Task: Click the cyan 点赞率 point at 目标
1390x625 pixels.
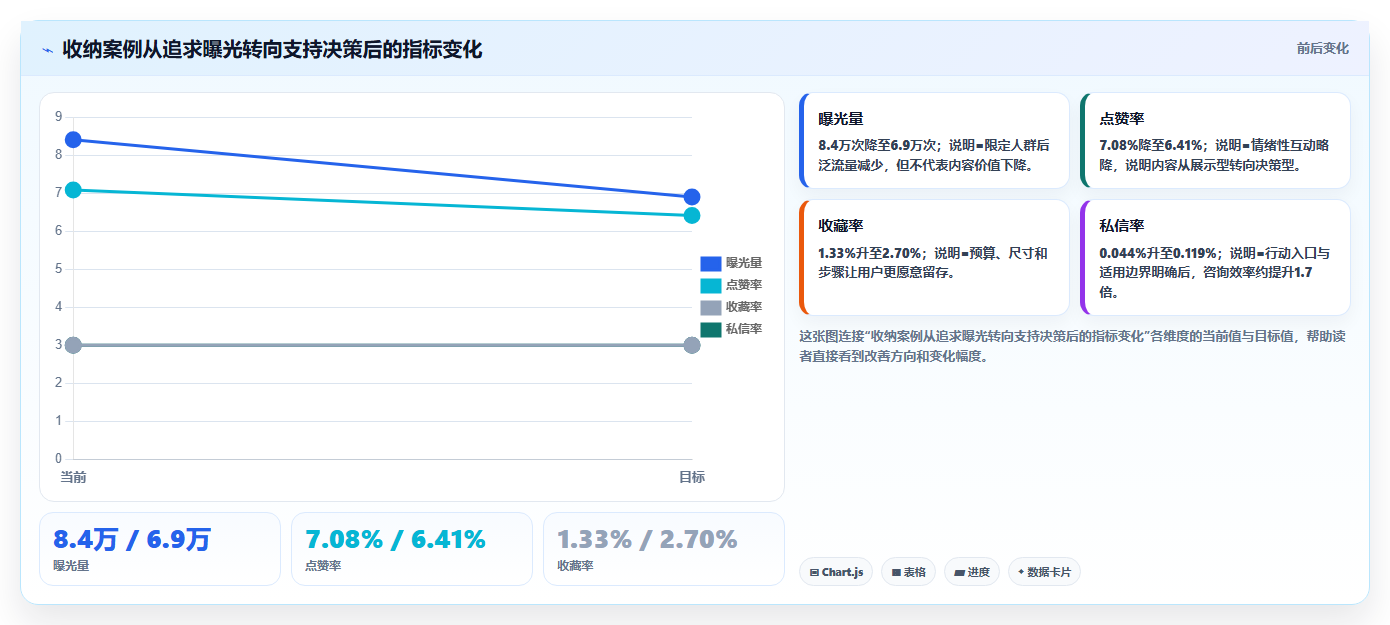Action: pos(692,215)
